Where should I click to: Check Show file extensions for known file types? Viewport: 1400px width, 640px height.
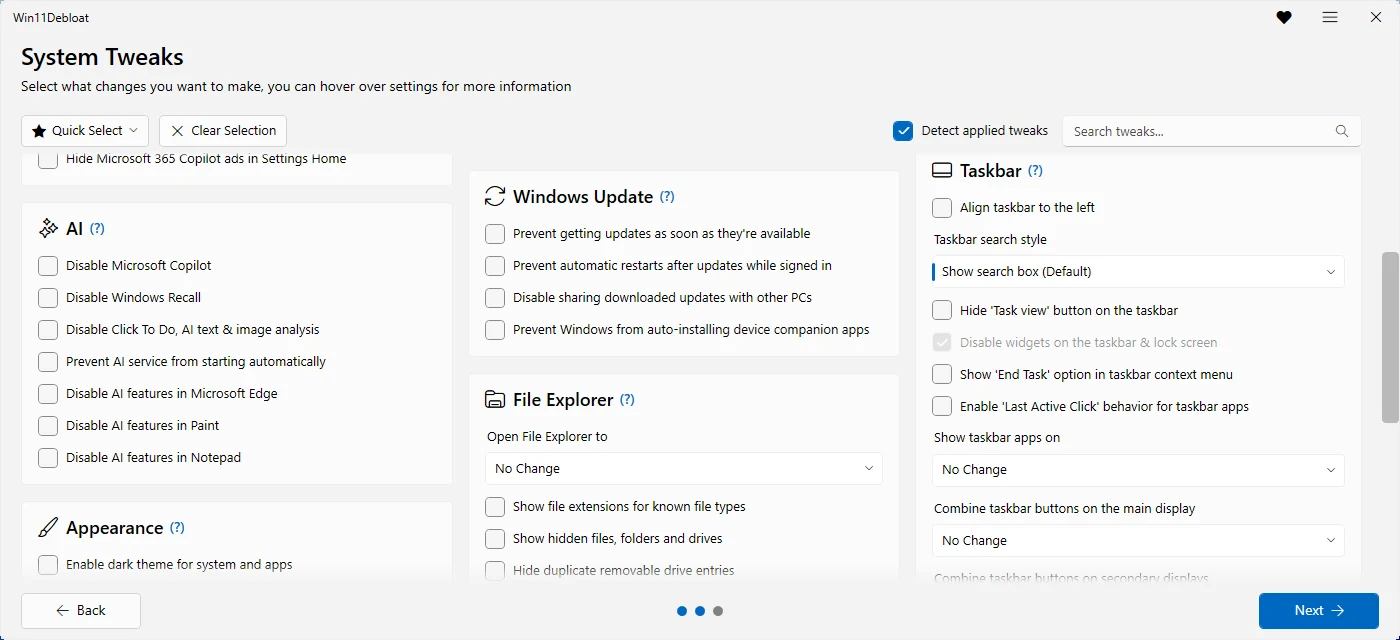495,506
